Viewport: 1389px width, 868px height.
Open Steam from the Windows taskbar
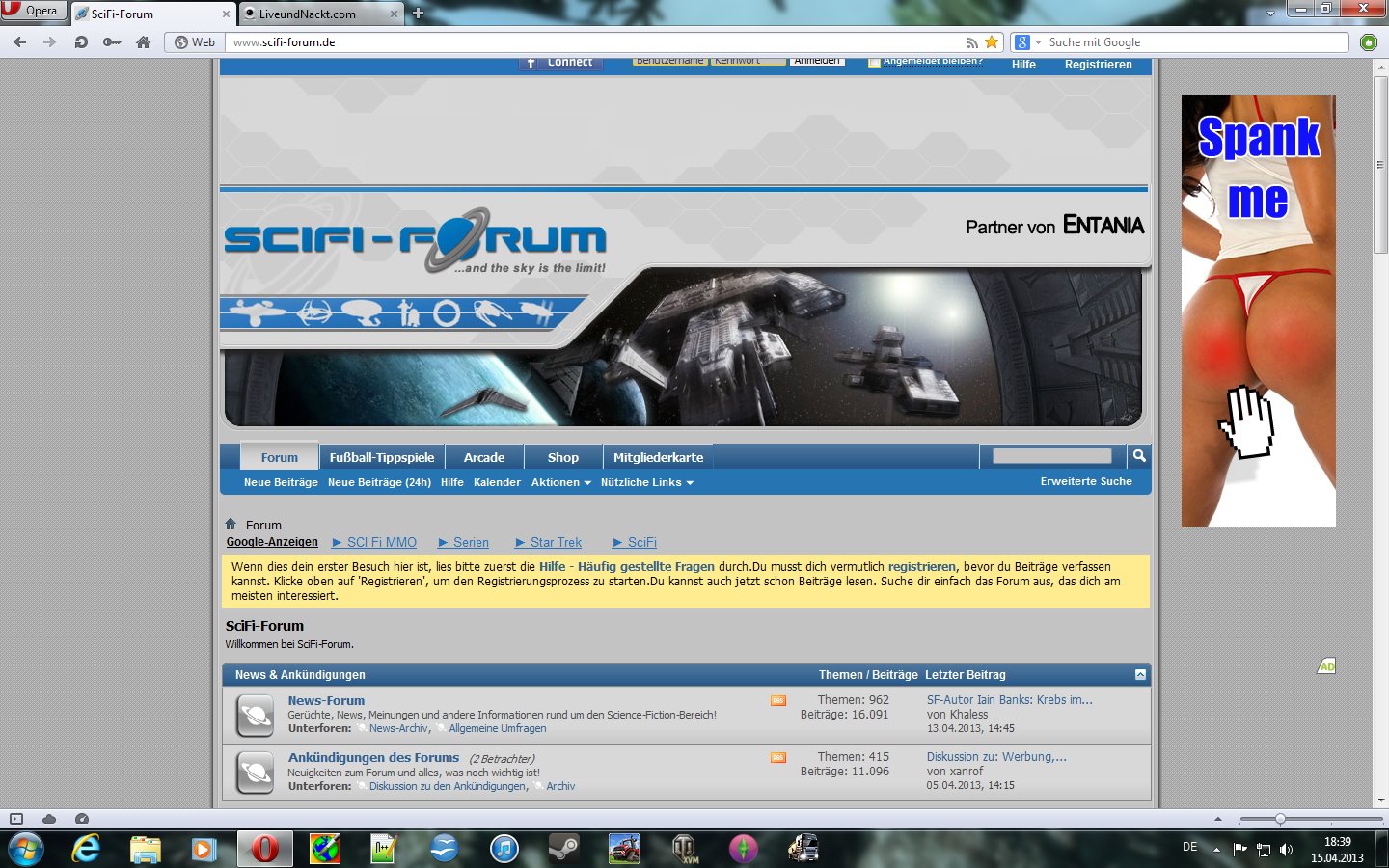563,849
